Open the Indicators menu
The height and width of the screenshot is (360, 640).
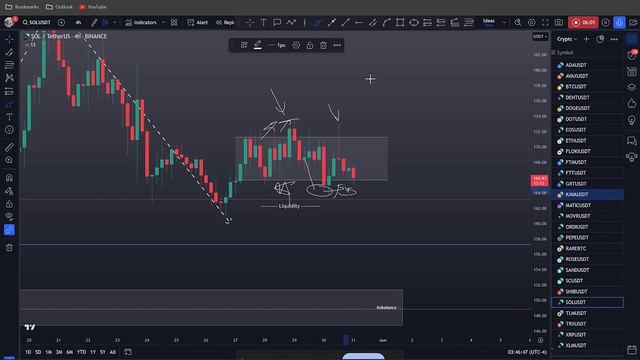[141, 22]
